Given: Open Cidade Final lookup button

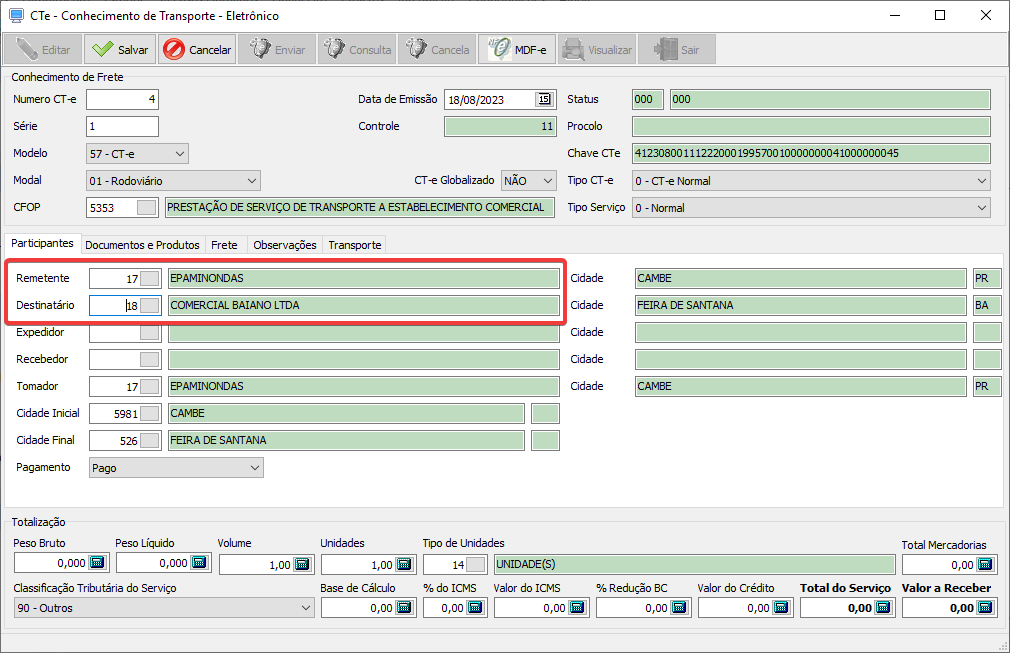Looking at the screenshot, I should coord(149,440).
